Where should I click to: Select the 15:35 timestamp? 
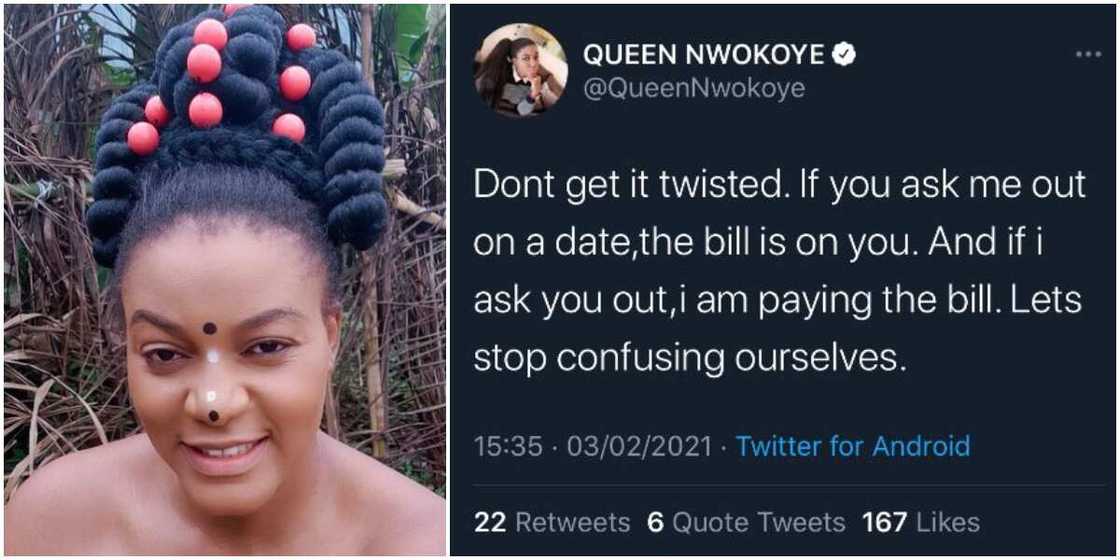coord(509,447)
